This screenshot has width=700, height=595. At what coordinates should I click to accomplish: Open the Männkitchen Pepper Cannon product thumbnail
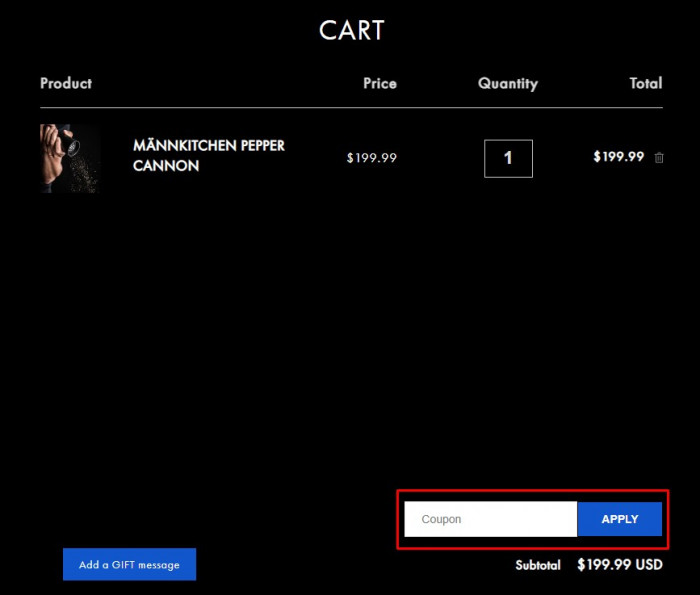point(70,158)
